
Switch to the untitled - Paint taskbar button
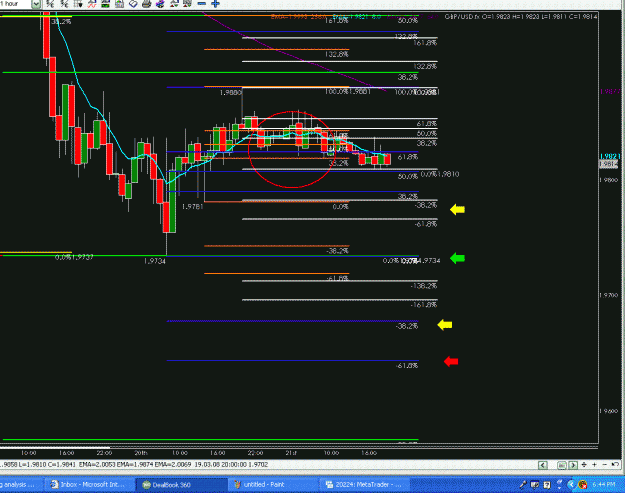point(274,485)
